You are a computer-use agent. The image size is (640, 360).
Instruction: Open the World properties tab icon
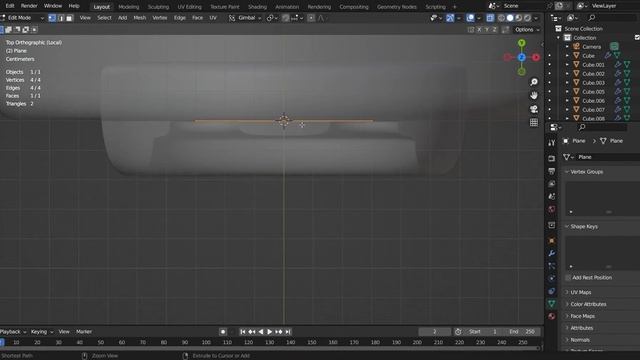coord(552,209)
